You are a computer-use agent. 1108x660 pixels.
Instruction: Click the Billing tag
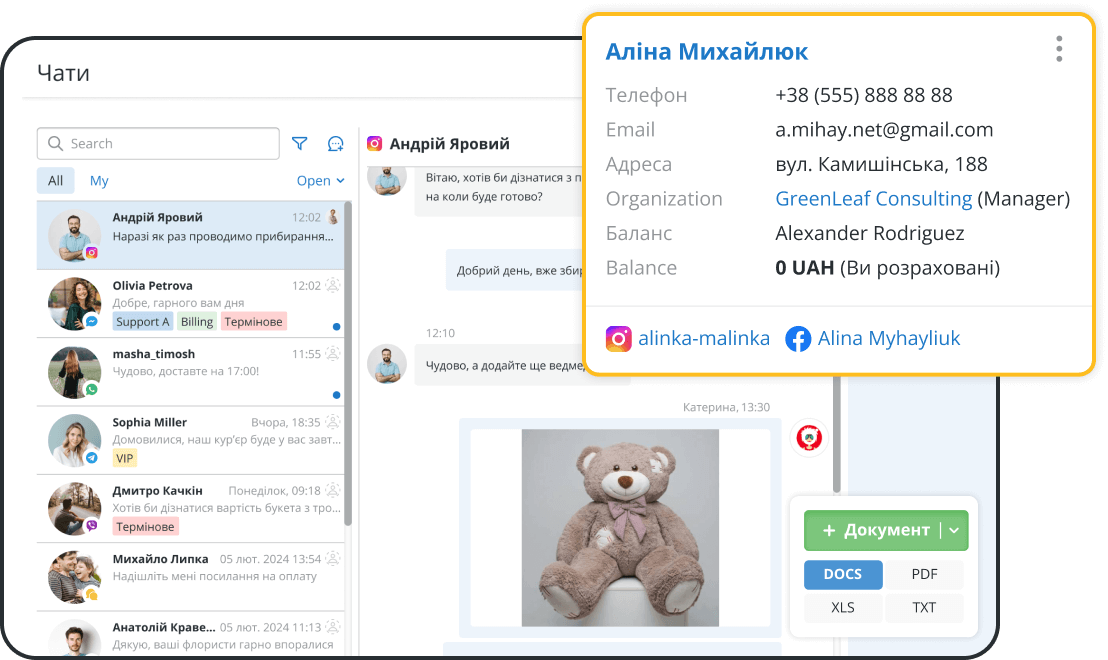pyautogui.click(x=196, y=322)
